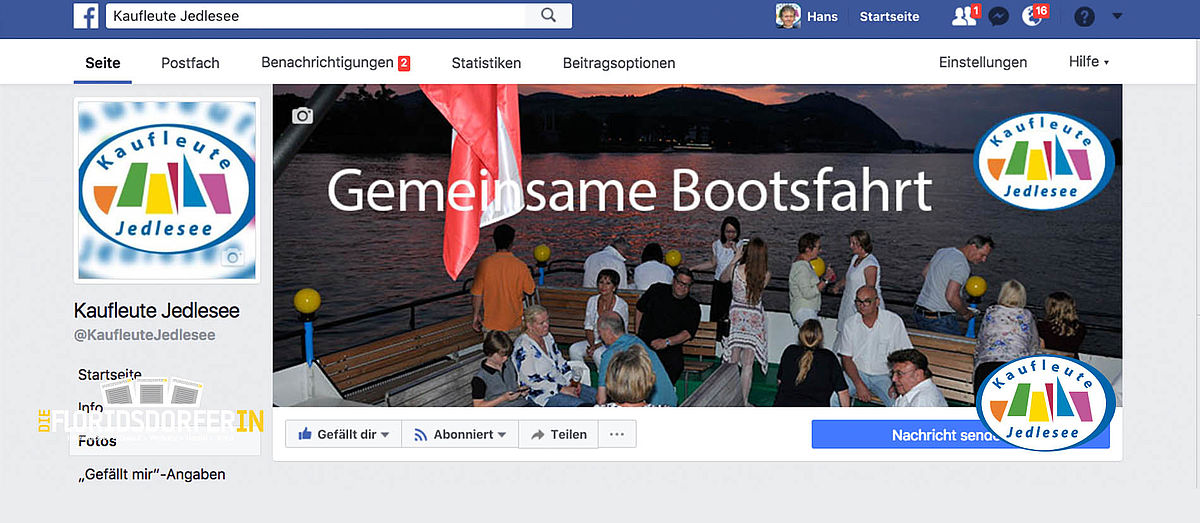The image size is (1200, 523).
Task: Open „Gefällt mir“-Angaben sidebar item
Action: click(152, 474)
